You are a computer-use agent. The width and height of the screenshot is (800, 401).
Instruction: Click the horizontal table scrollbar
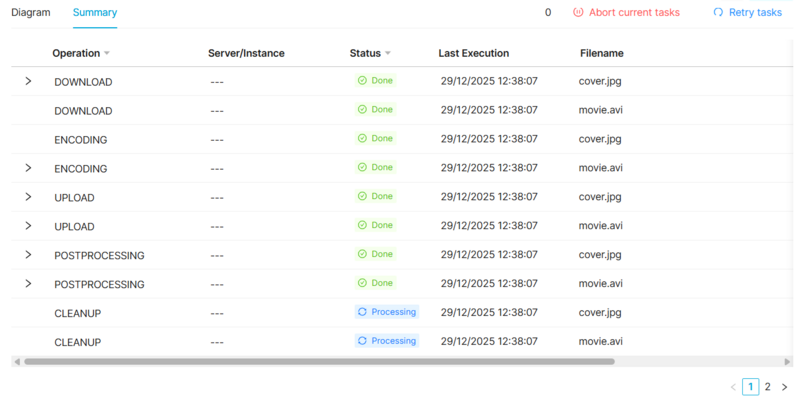[320, 361]
